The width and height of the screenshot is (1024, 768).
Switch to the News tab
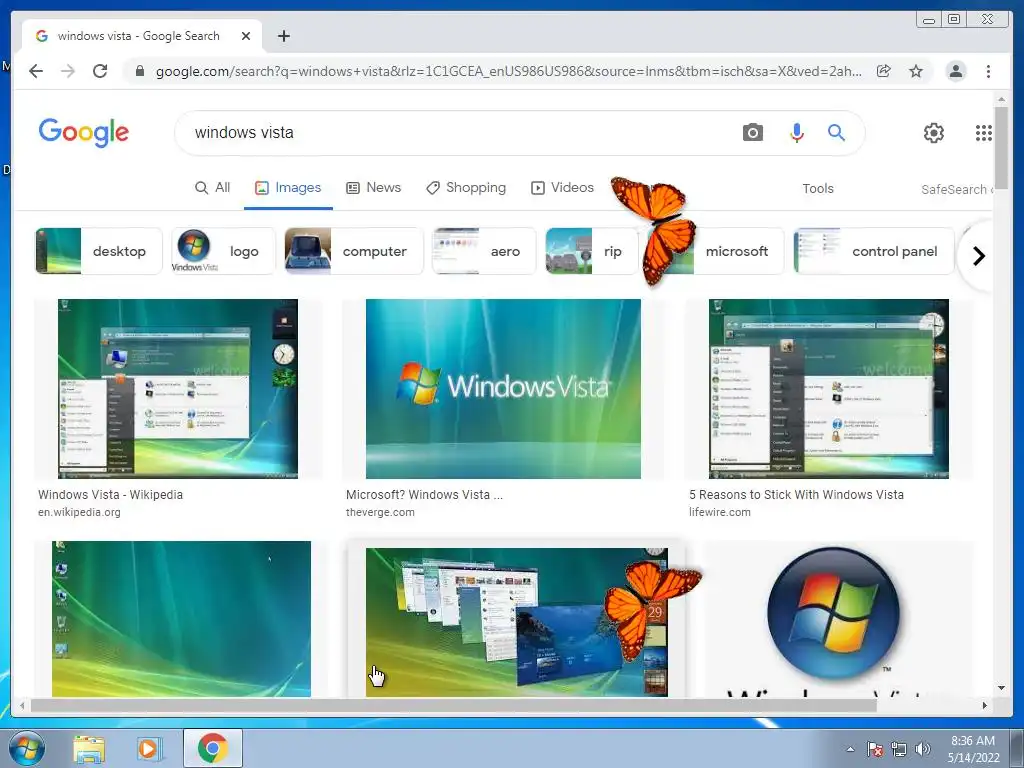pos(374,188)
